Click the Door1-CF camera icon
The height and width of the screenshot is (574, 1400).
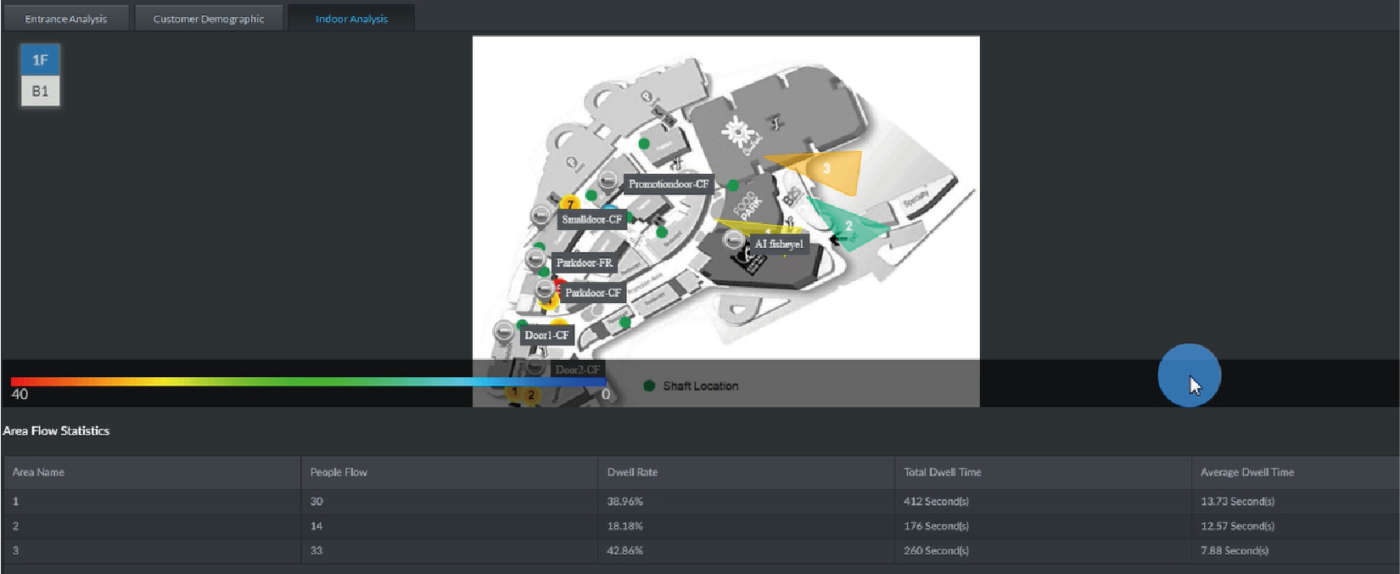click(505, 332)
